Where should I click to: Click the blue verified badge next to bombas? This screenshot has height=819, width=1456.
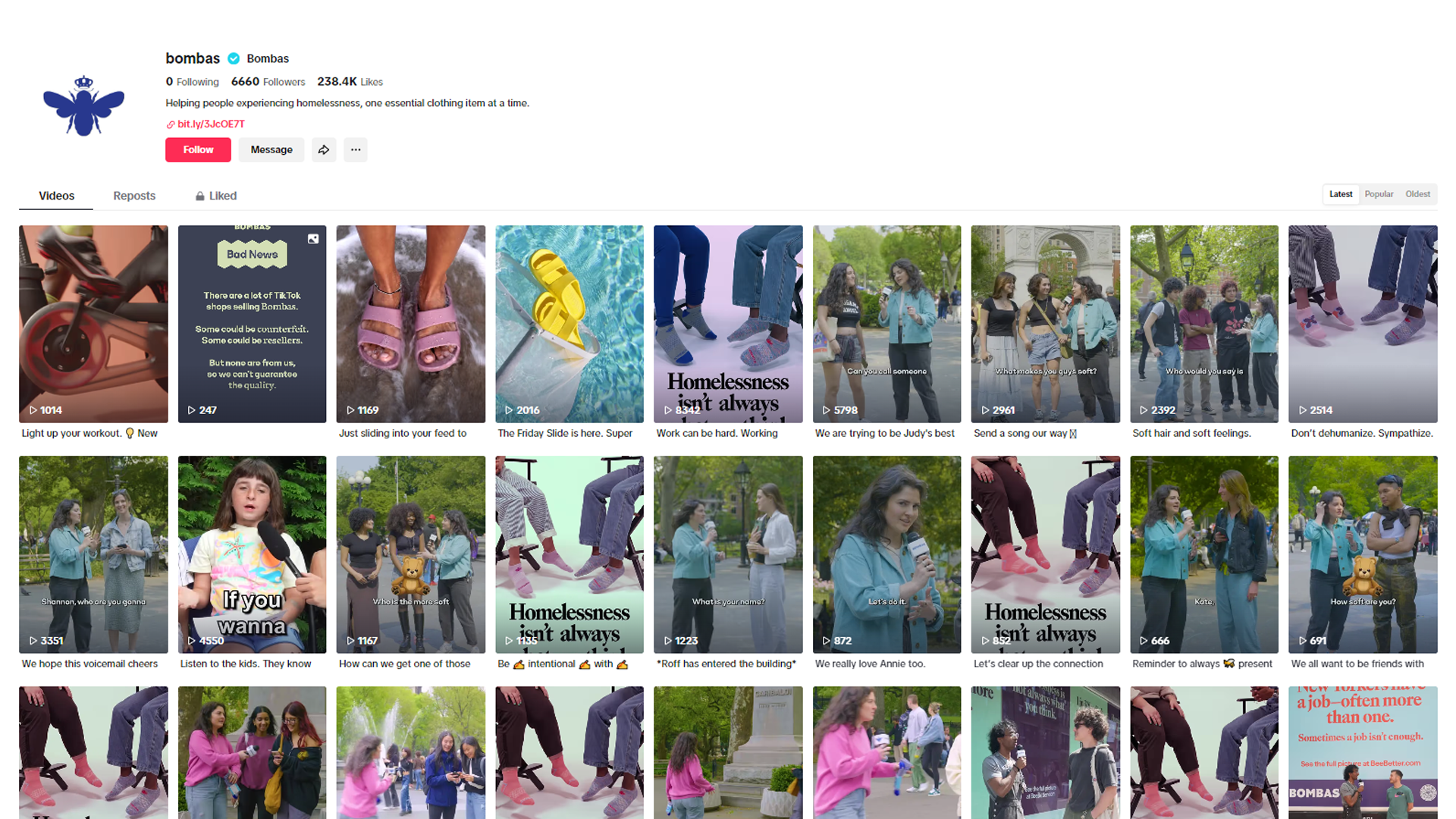click(234, 58)
